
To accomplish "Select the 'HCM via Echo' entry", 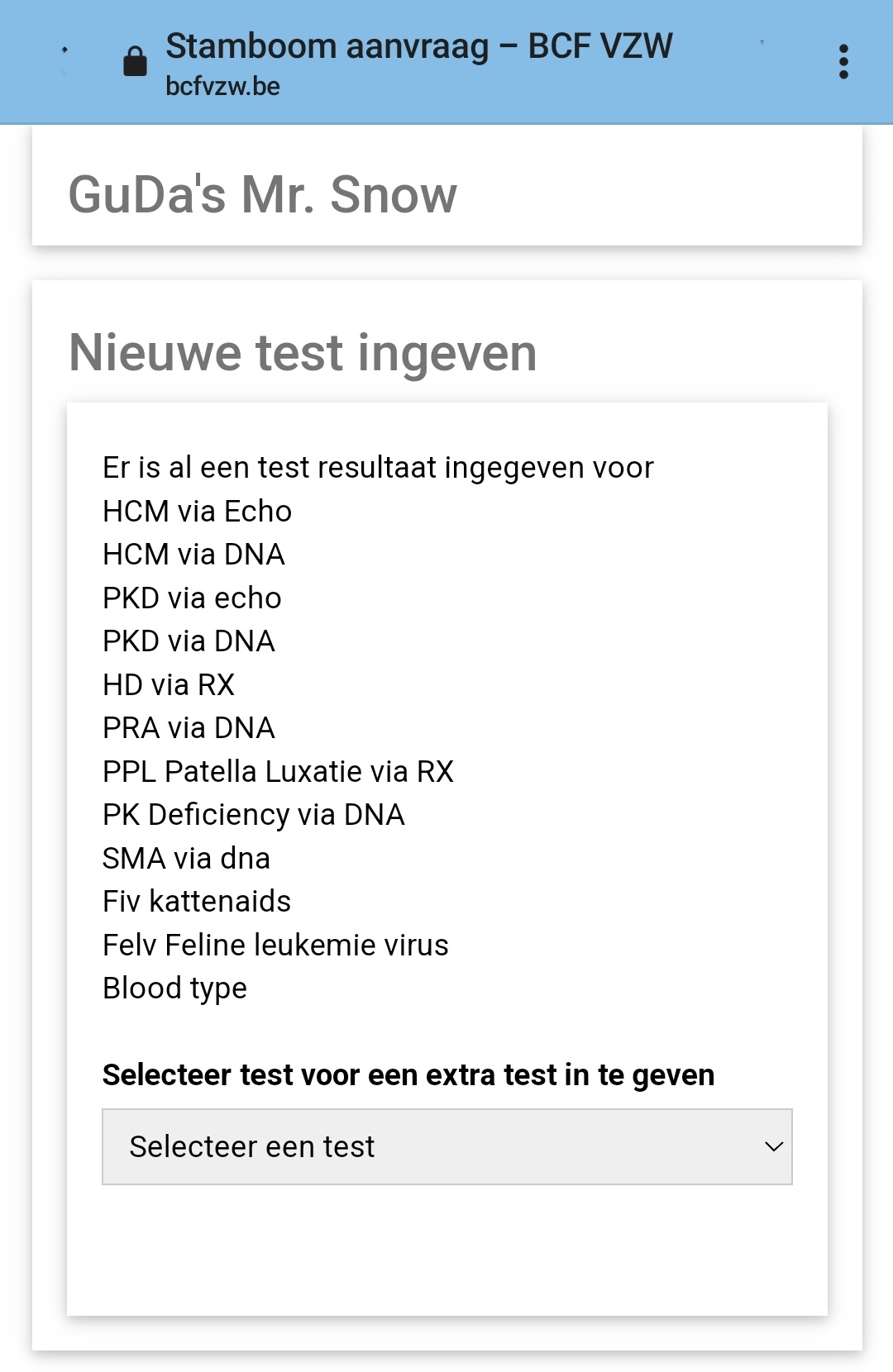I will click(197, 512).
